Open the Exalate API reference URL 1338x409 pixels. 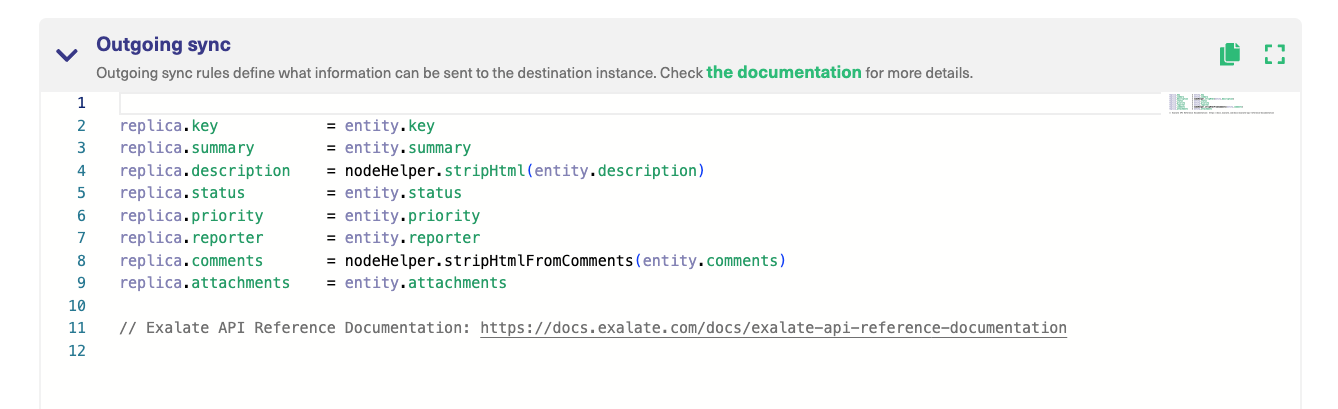(773, 328)
